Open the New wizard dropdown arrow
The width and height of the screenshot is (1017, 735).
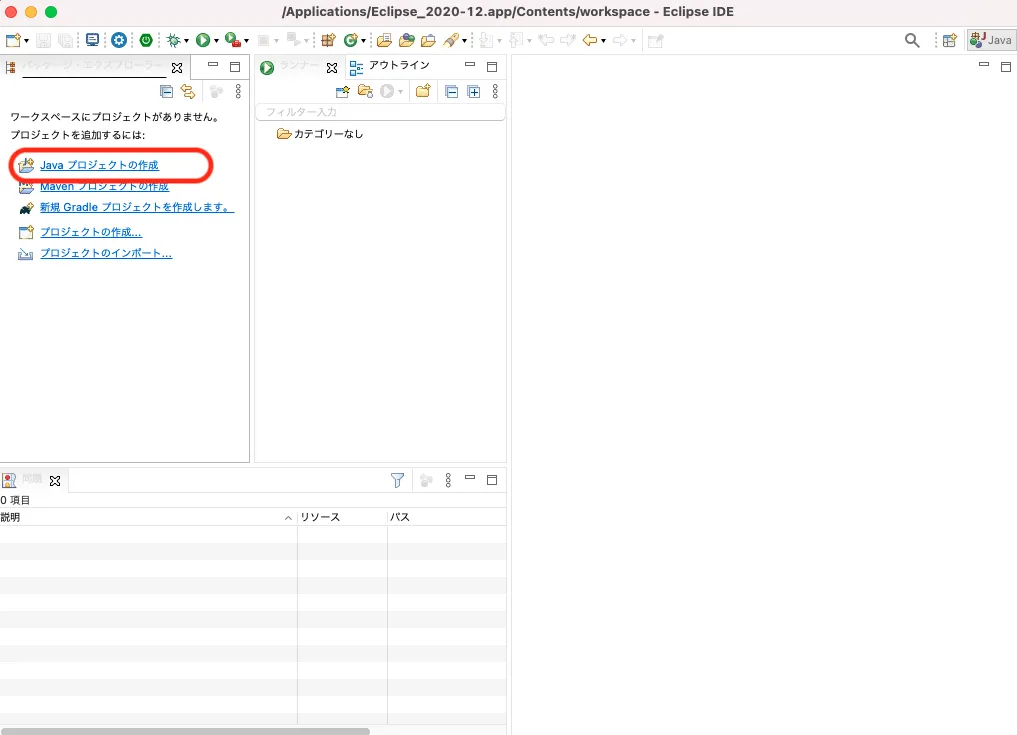tap(27, 41)
